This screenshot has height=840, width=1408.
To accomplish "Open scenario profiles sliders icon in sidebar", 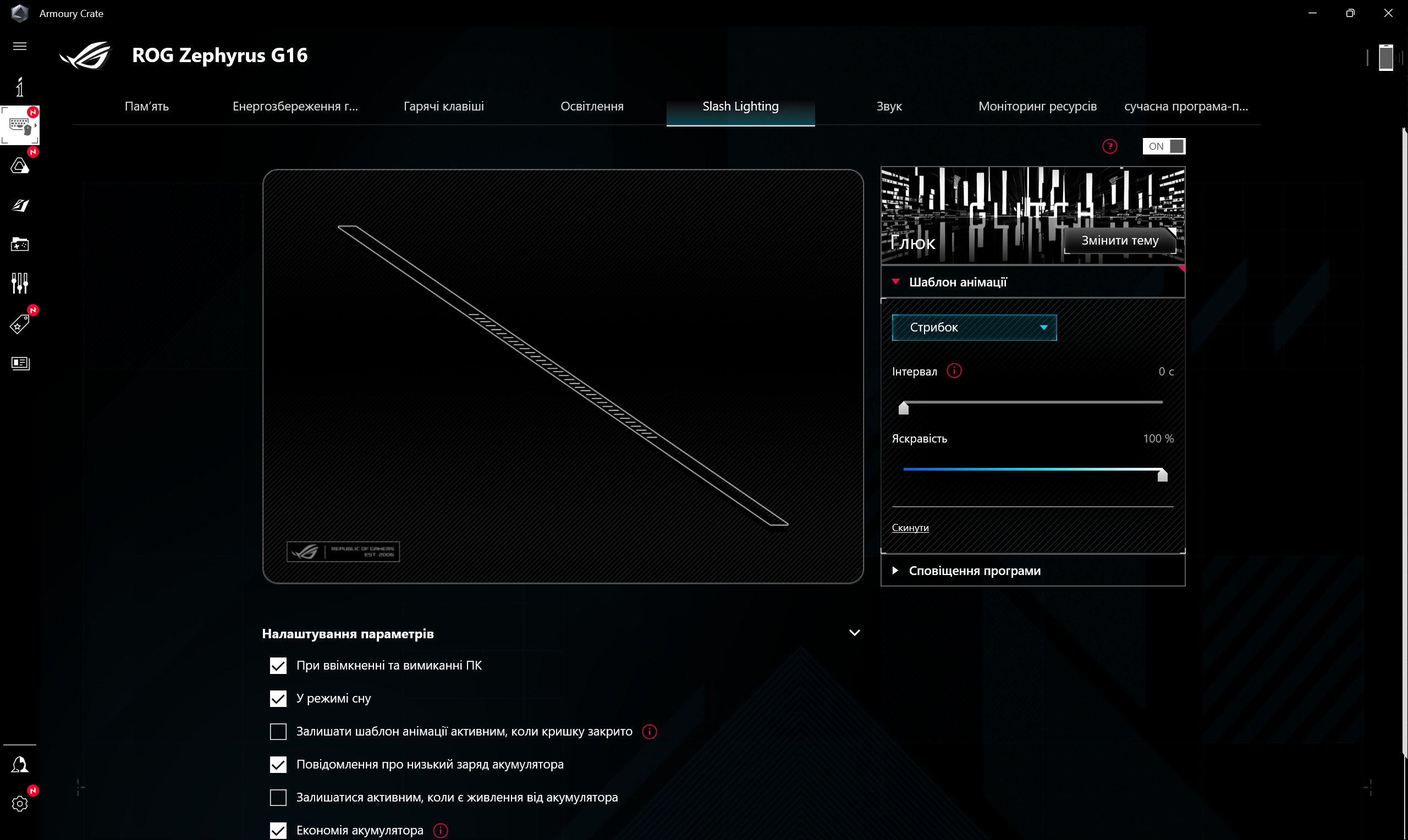I will (x=20, y=283).
